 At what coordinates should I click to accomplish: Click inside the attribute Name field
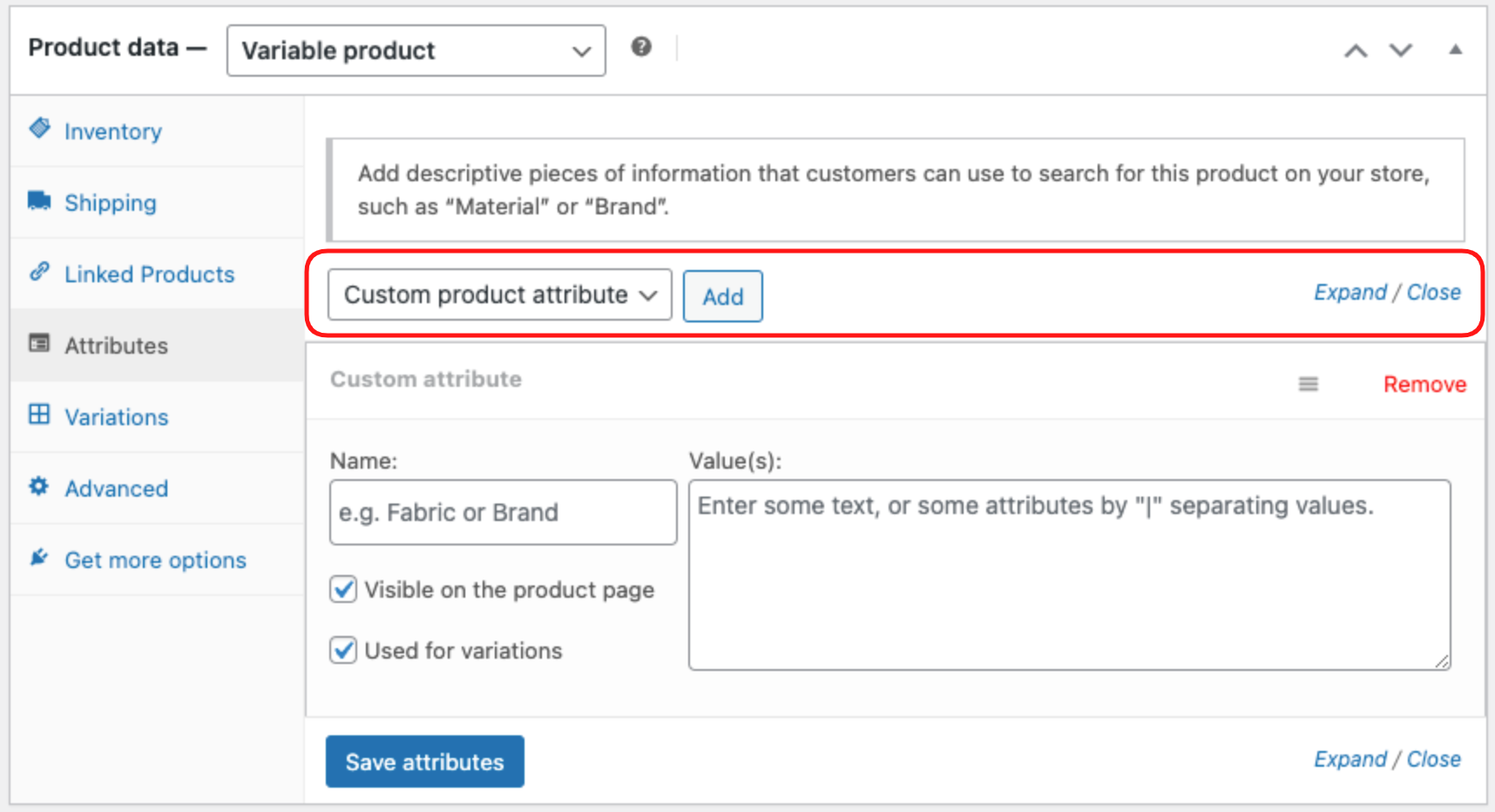click(x=502, y=512)
